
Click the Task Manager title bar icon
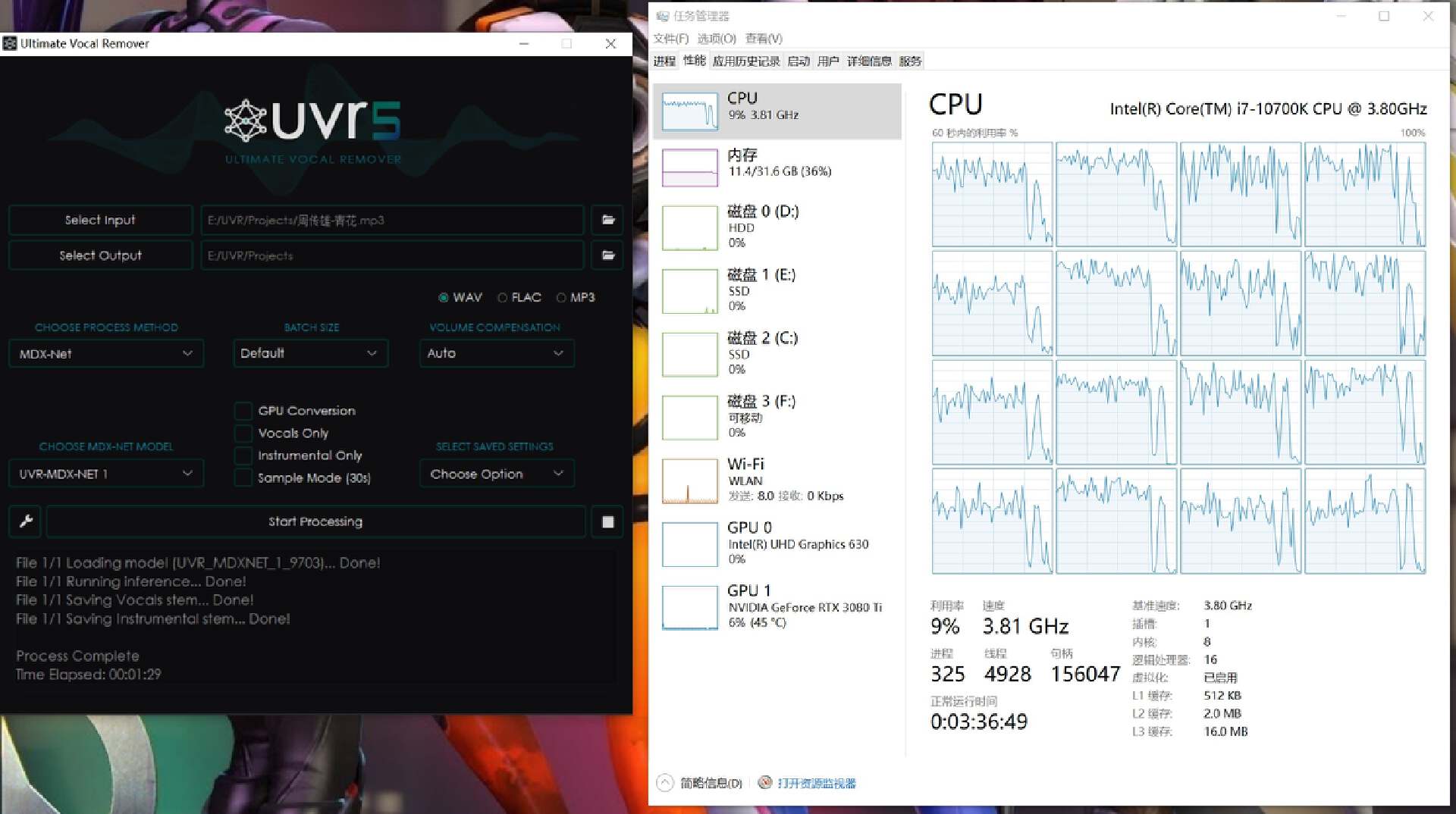pos(662,16)
